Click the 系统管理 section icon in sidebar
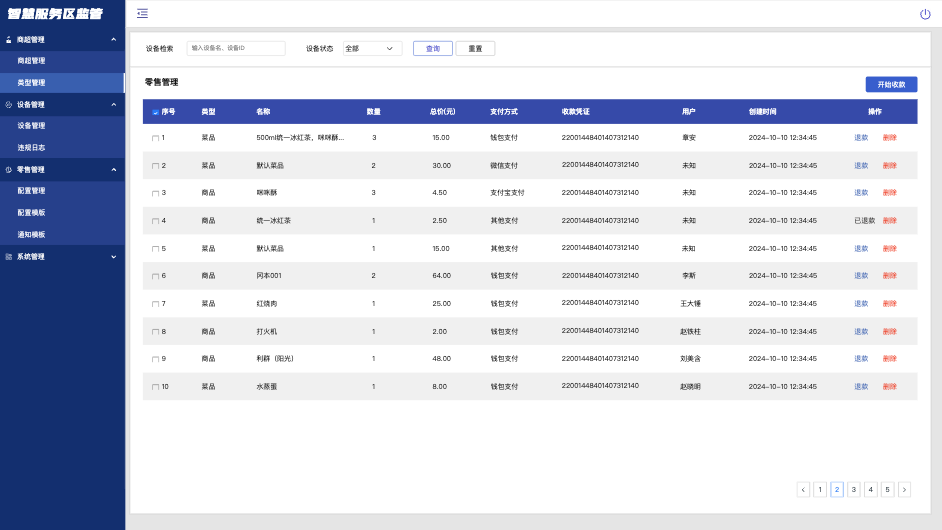This screenshot has height=530, width=942. click(x=8, y=257)
